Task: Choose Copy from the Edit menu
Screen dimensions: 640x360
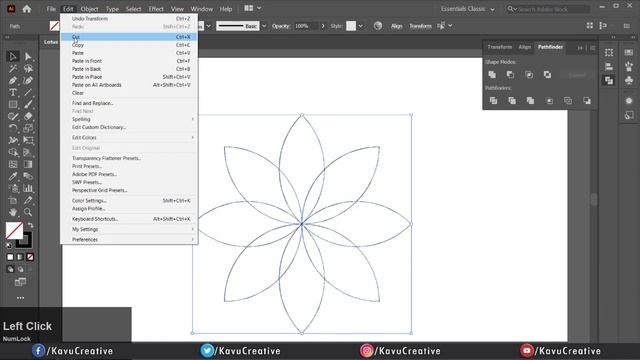Action: point(129,45)
